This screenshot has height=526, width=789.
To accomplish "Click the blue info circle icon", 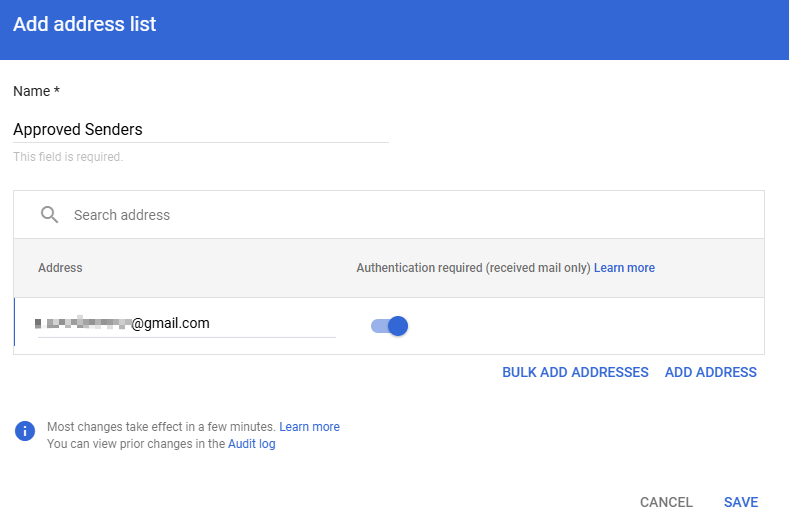I will pyautogui.click(x=25, y=430).
